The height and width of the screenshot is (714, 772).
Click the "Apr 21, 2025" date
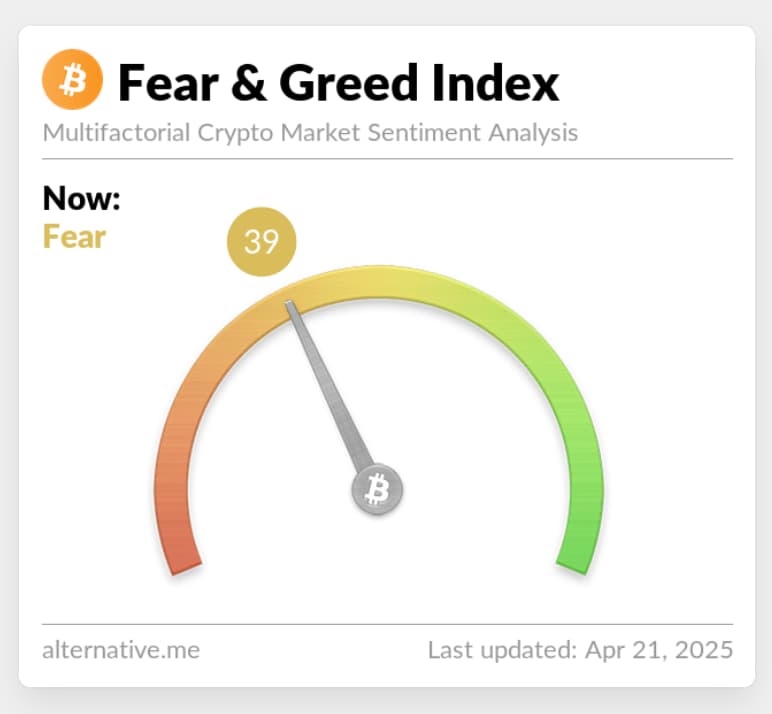[660, 650]
